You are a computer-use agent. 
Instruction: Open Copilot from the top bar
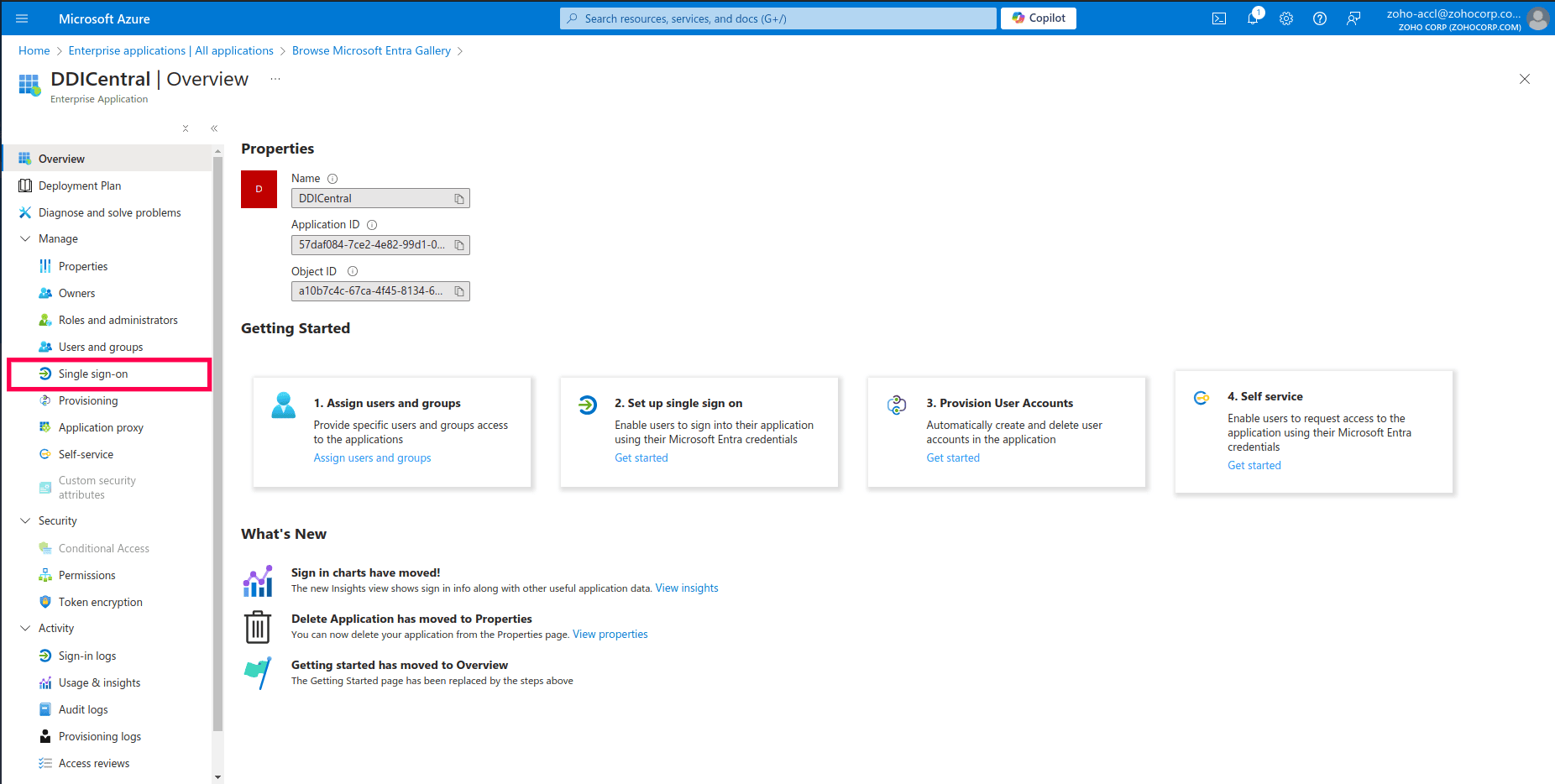click(1038, 18)
